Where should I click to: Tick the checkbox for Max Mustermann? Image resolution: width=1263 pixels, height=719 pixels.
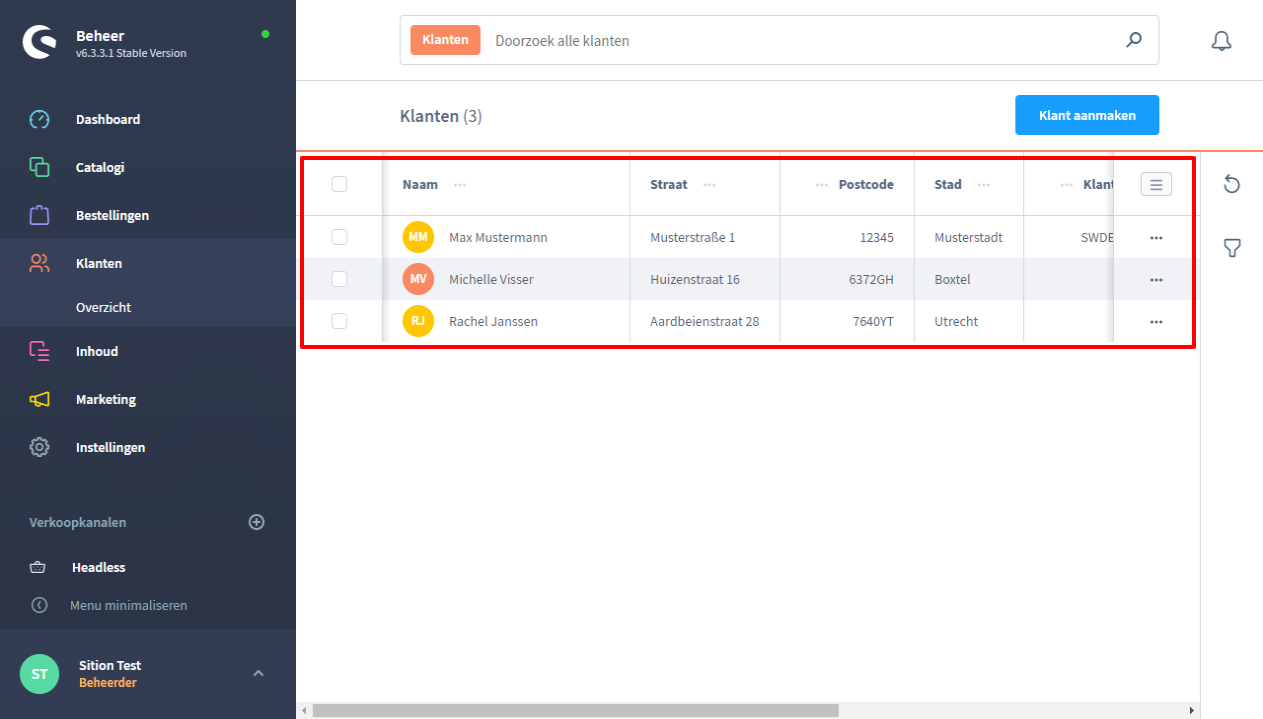339,237
